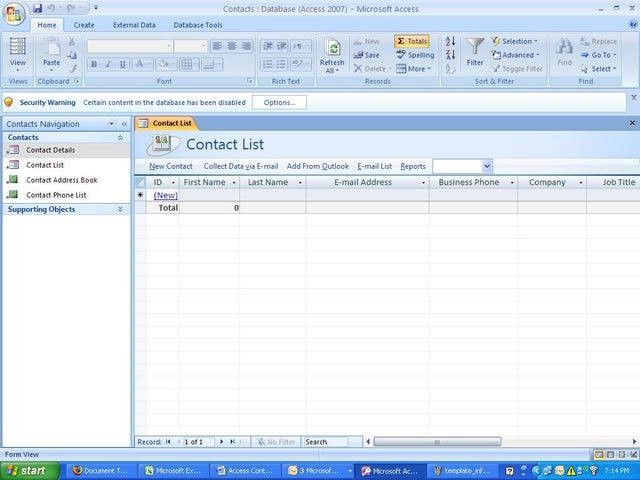The image size is (640, 480).
Task: Toggle Underline formatting
Action: click(x=122, y=64)
